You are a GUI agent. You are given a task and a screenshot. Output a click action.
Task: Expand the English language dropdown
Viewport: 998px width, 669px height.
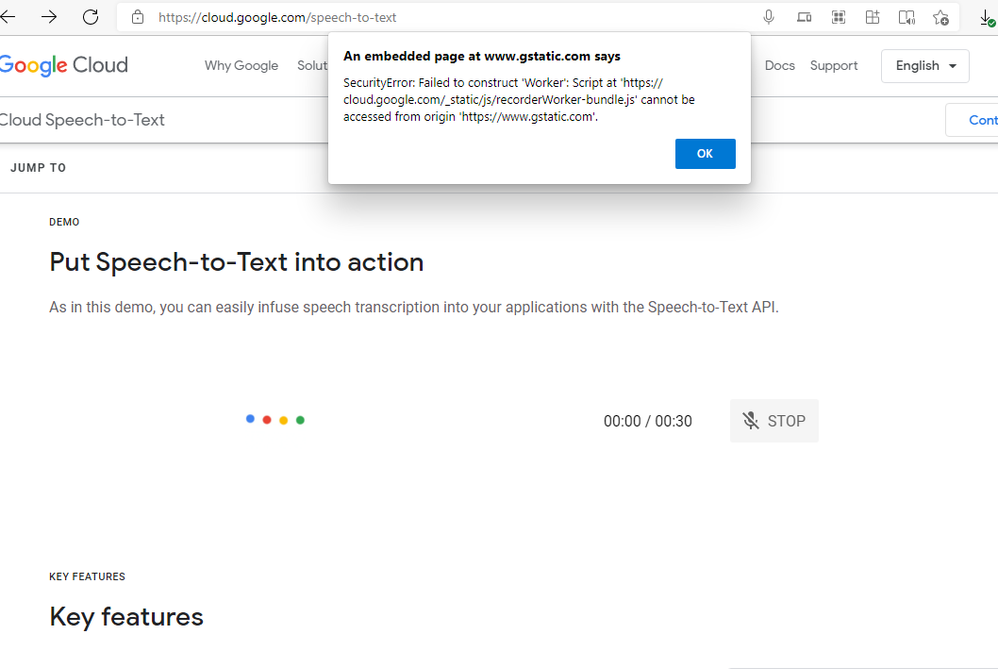pos(925,66)
